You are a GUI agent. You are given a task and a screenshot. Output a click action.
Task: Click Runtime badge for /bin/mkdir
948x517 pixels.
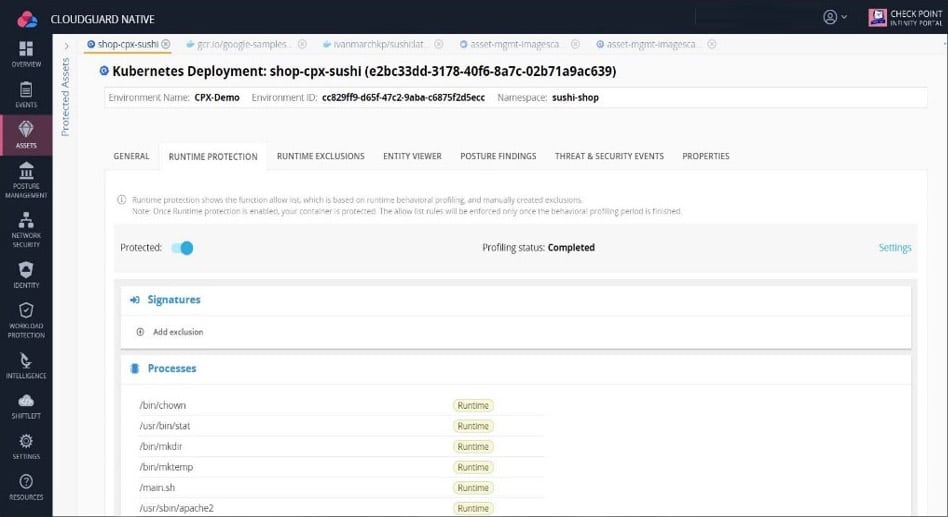[x=473, y=447]
